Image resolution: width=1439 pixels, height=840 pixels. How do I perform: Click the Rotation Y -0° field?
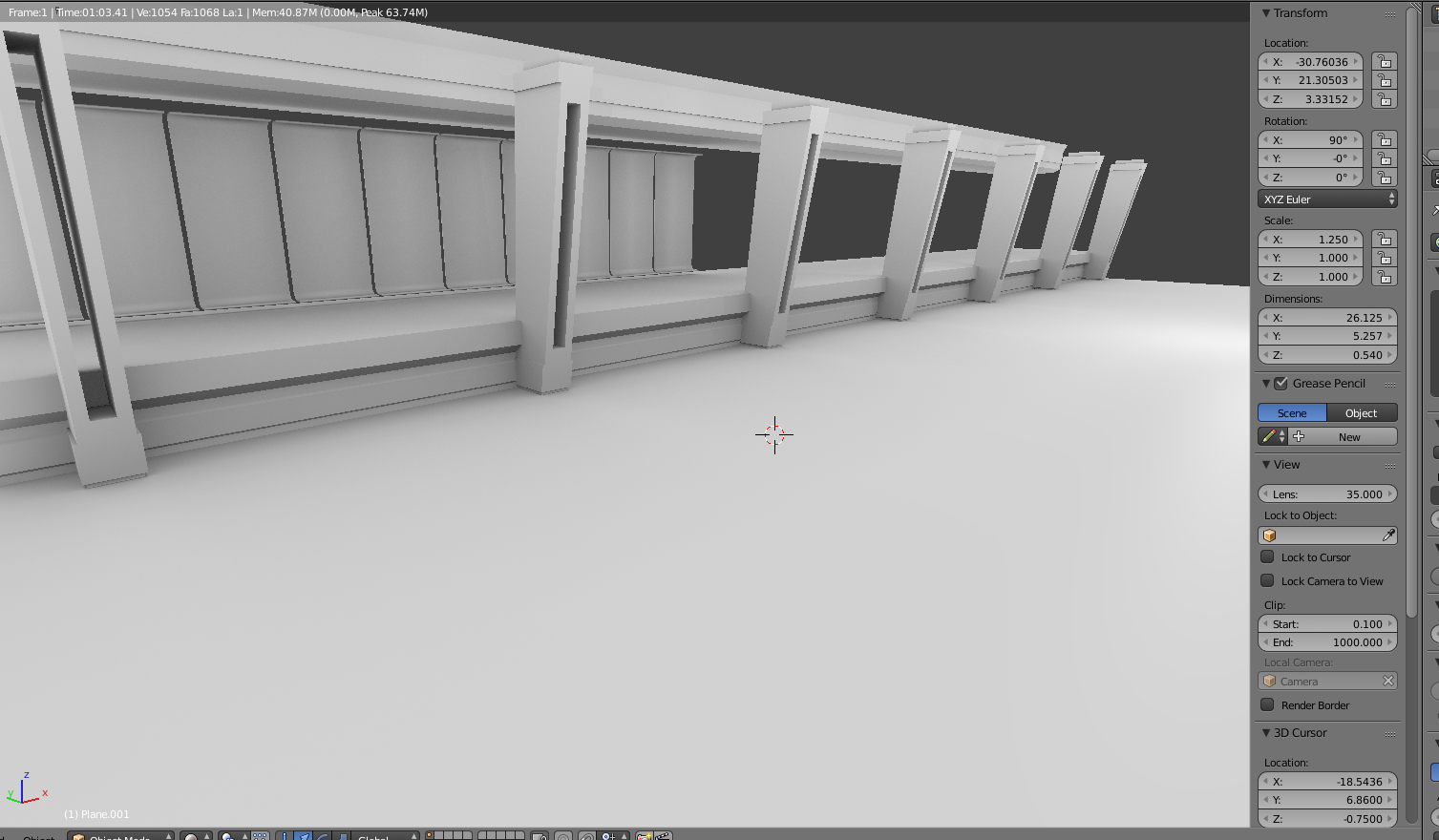pos(1310,158)
